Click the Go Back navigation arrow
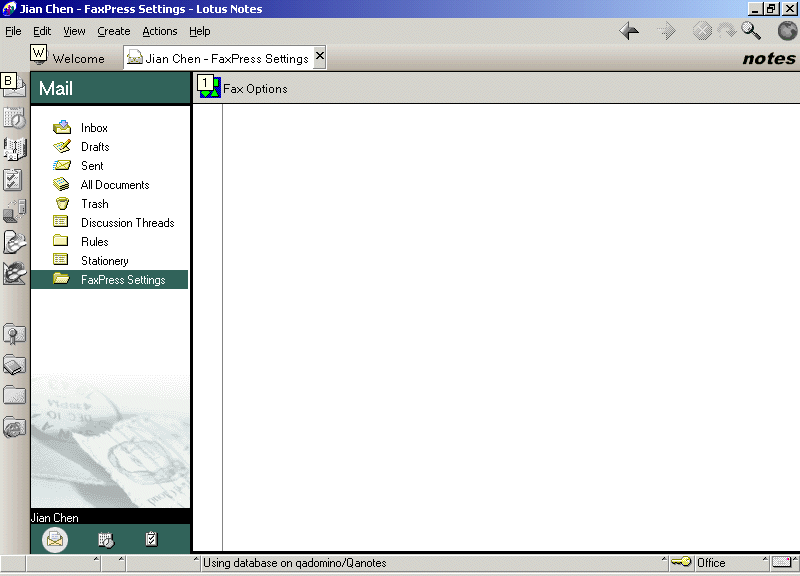 [x=630, y=31]
